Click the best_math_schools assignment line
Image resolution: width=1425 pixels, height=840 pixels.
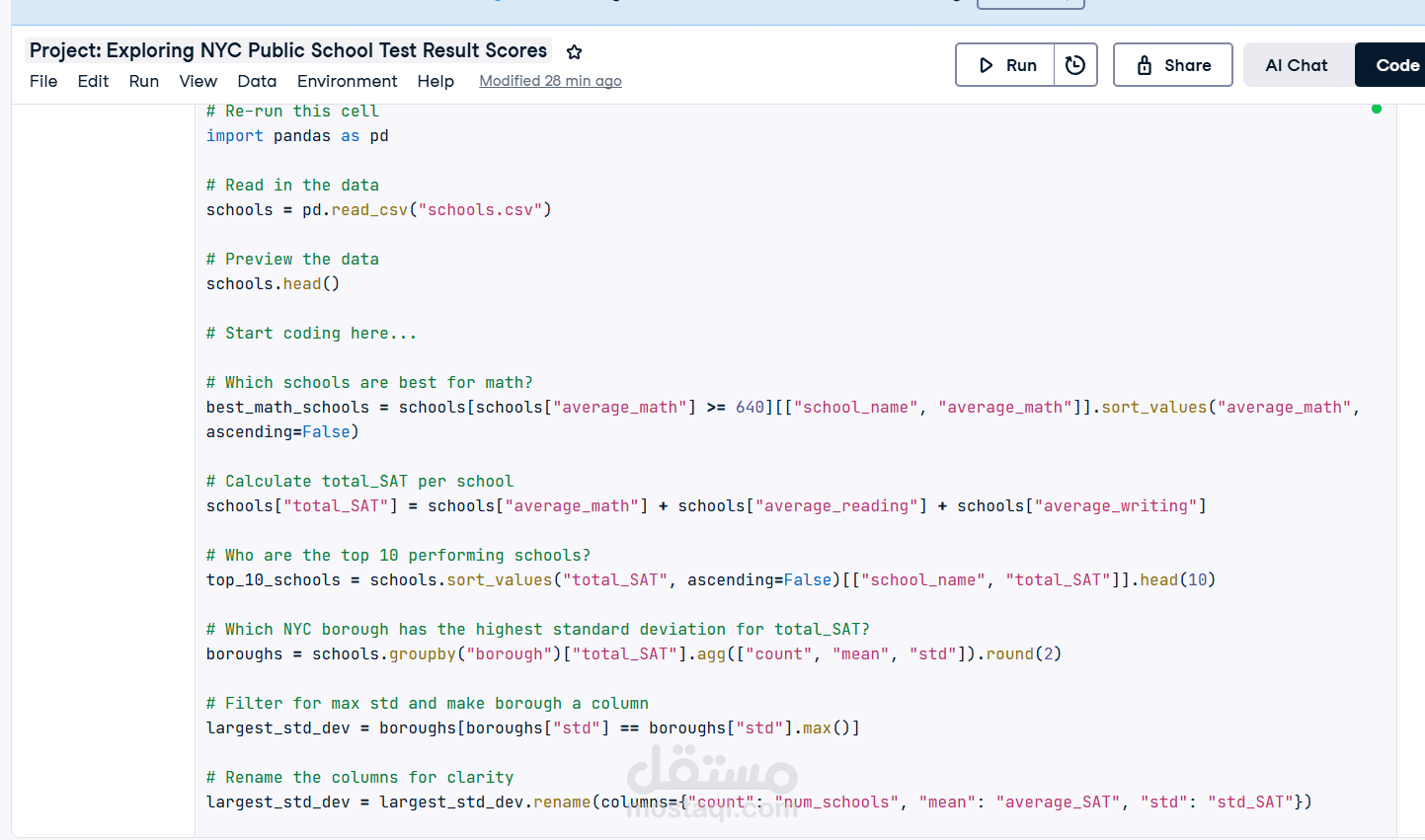coord(783,407)
